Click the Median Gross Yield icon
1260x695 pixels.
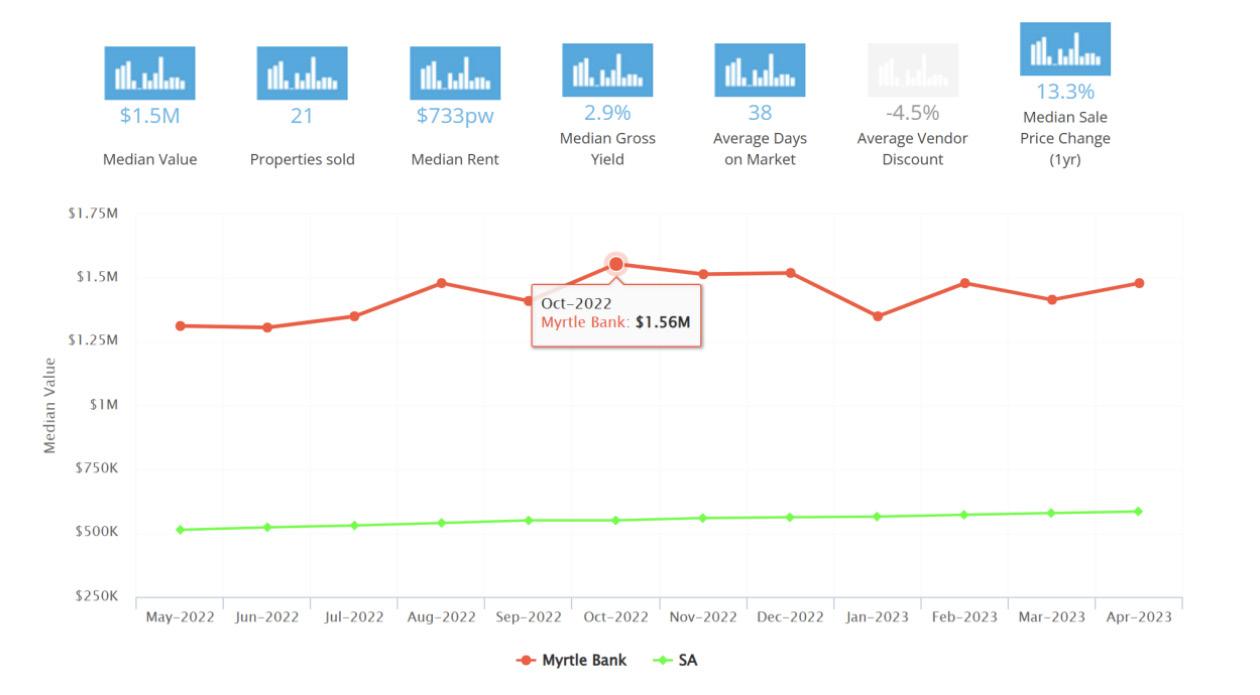tap(607, 70)
